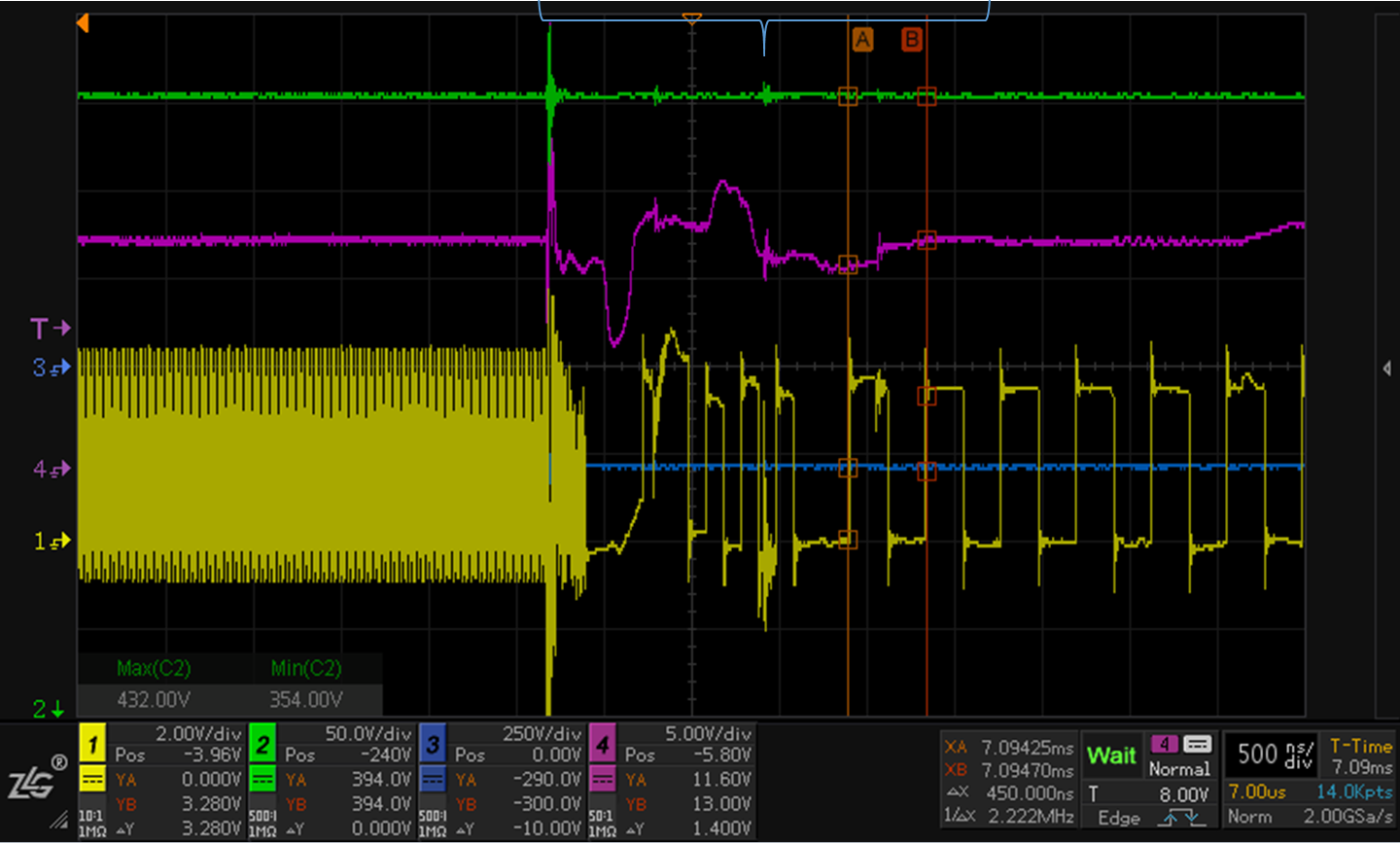Viewport: 1400px width, 843px height.
Task: Open the 500 ns/div timebase selector
Action: [x=1271, y=755]
